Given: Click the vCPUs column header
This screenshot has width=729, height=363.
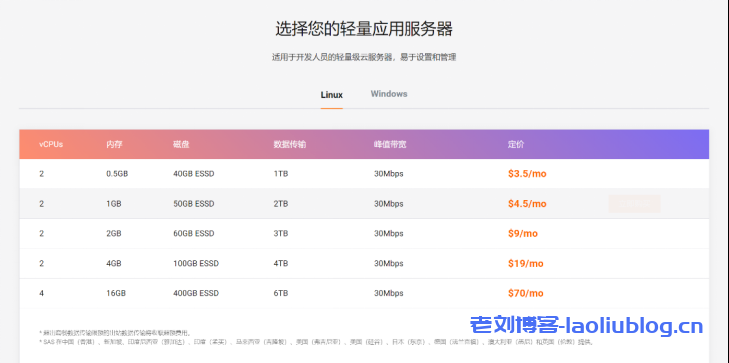Looking at the screenshot, I should click(x=51, y=144).
